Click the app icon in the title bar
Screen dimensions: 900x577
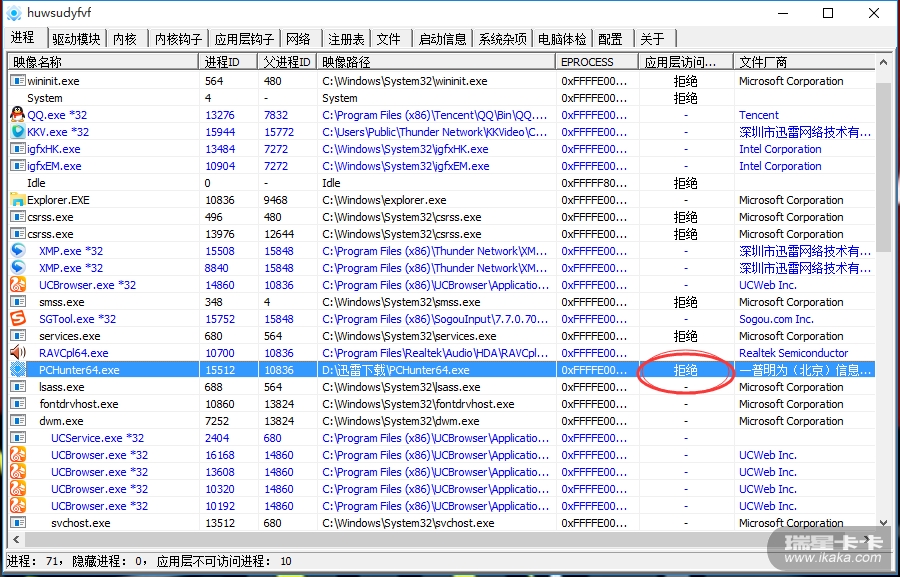(x=14, y=13)
